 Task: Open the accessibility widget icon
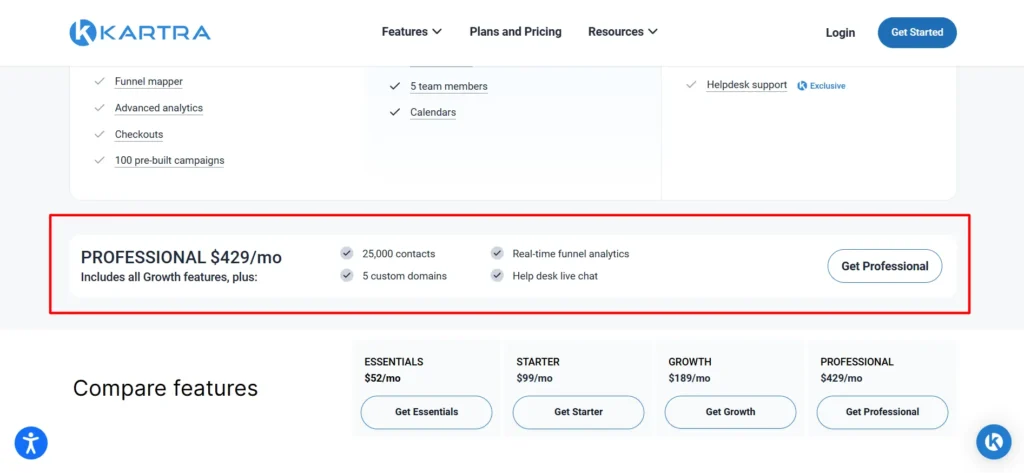point(31,442)
